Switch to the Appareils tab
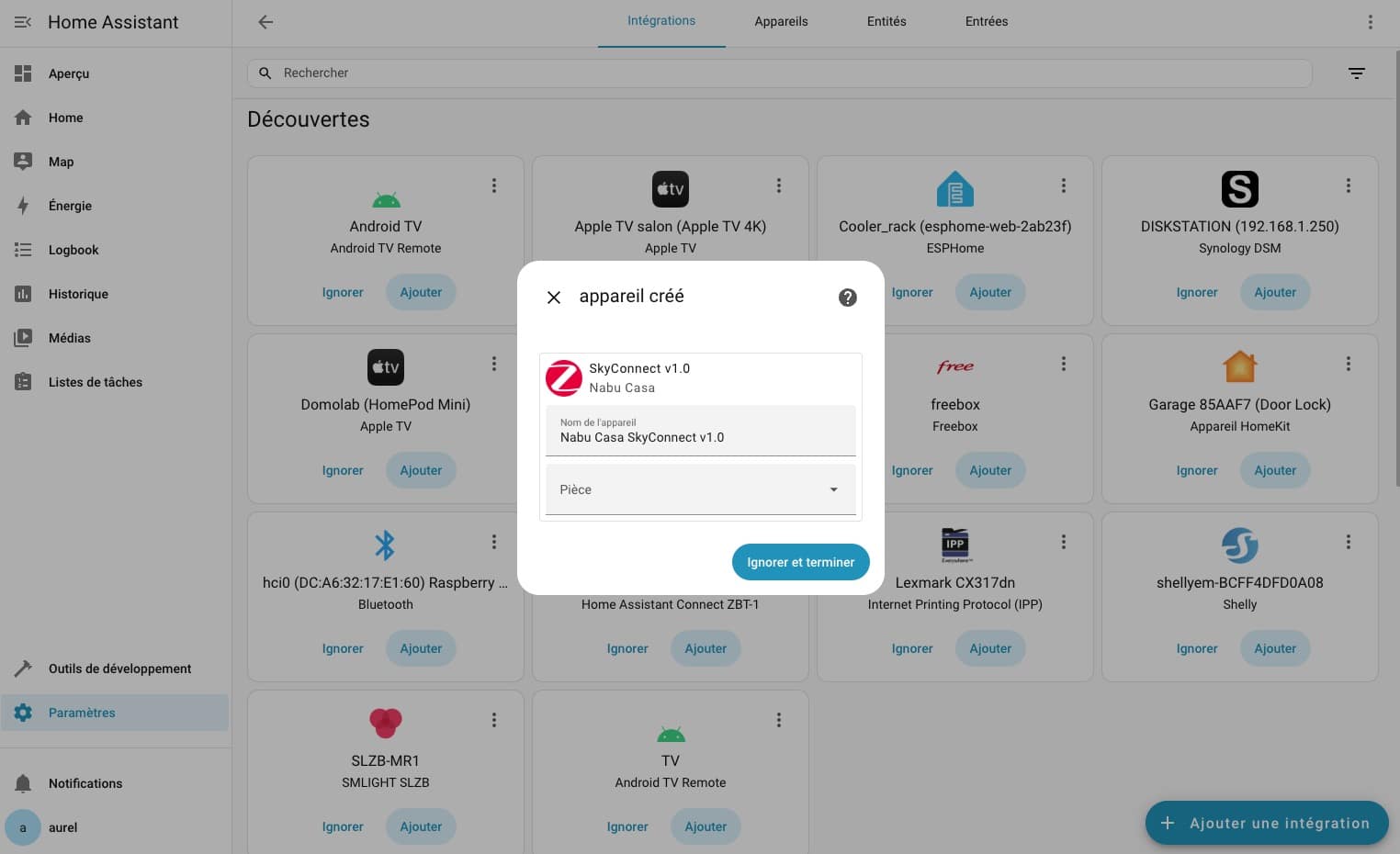The width and height of the screenshot is (1400, 854). click(x=781, y=22)
